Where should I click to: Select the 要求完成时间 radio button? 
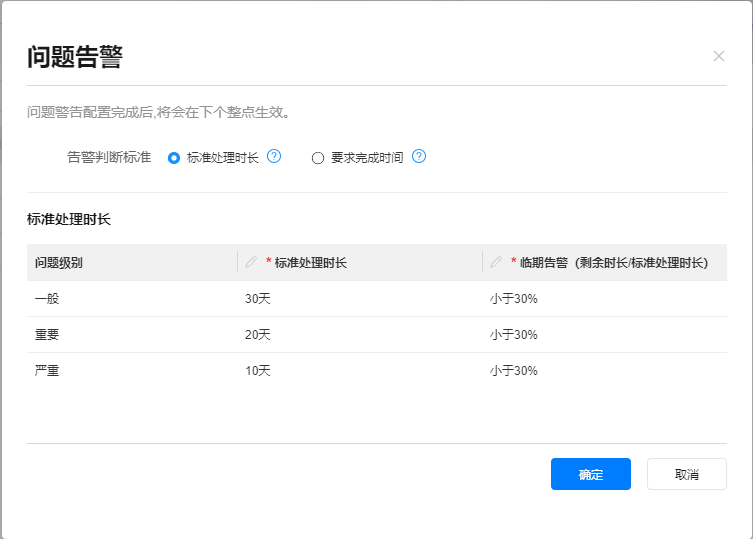pos(318,158)
